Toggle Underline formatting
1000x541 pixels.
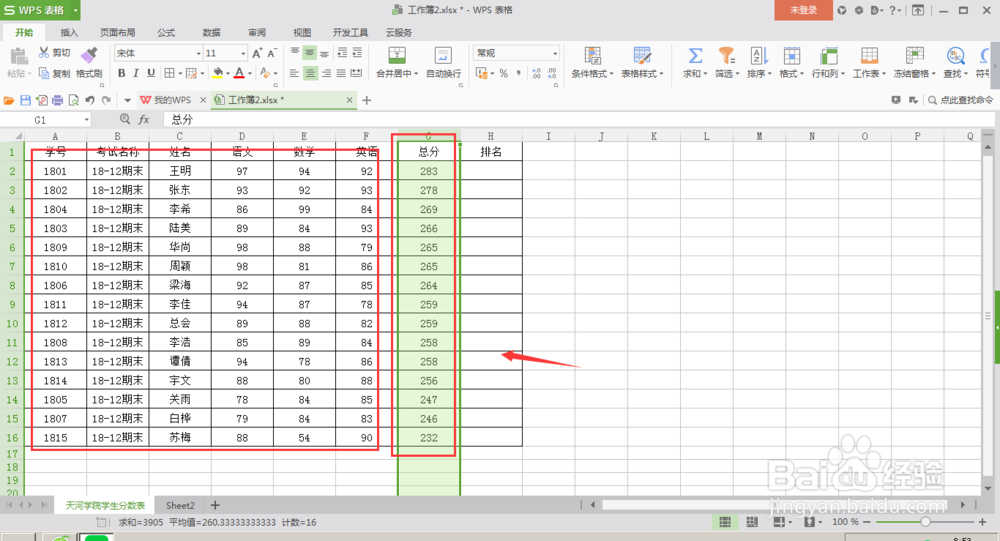[151, 73]
